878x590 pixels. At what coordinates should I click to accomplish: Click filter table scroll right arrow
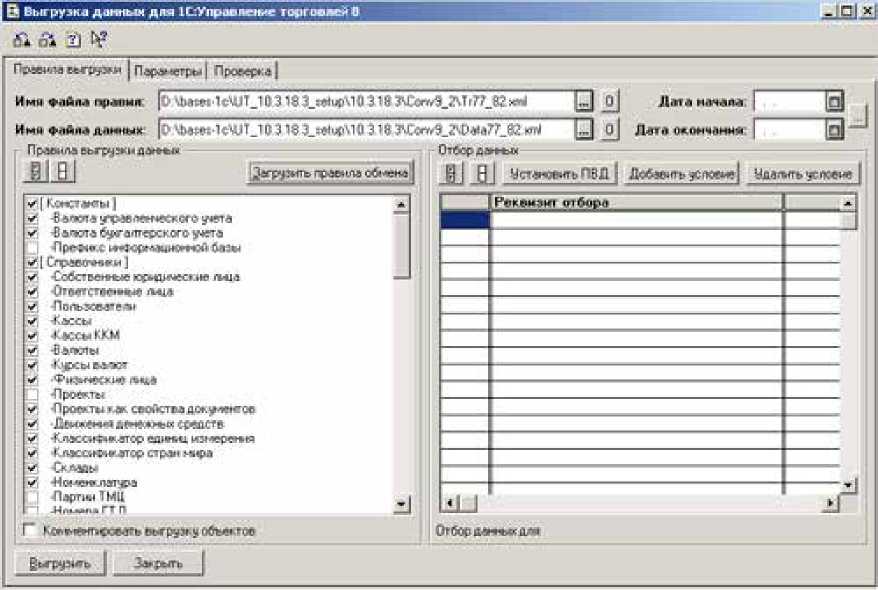(x=831, y=503)
